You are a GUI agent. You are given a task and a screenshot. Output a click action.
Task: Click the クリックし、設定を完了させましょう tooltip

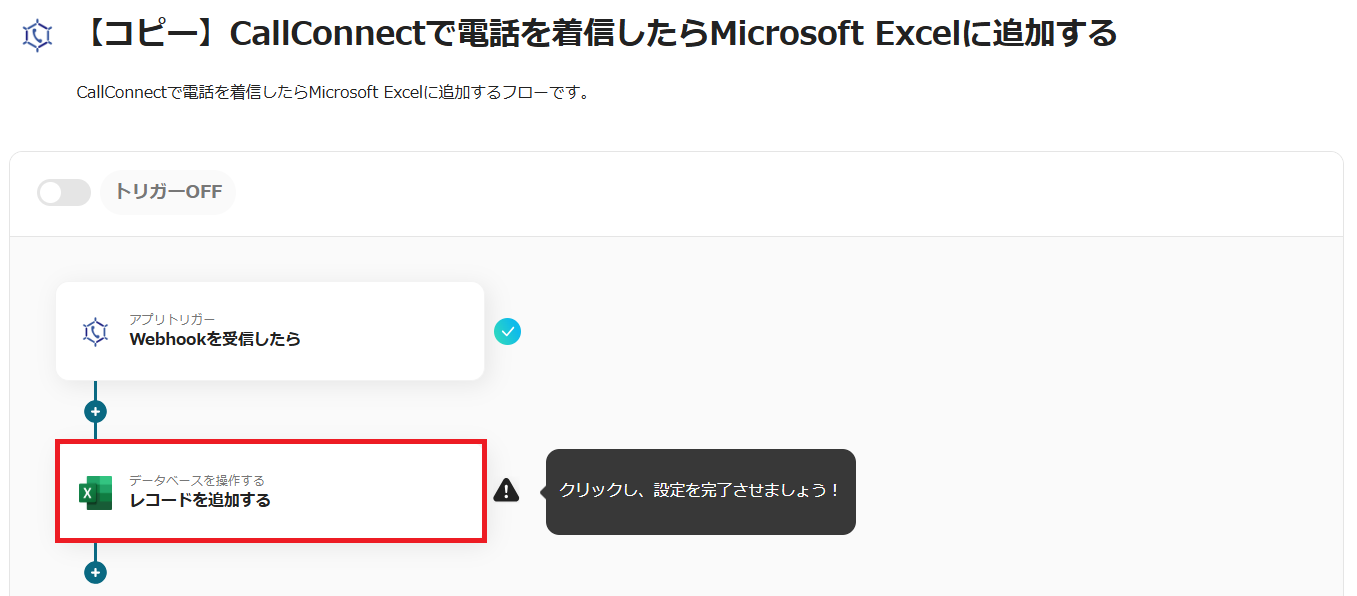(700, 491)
